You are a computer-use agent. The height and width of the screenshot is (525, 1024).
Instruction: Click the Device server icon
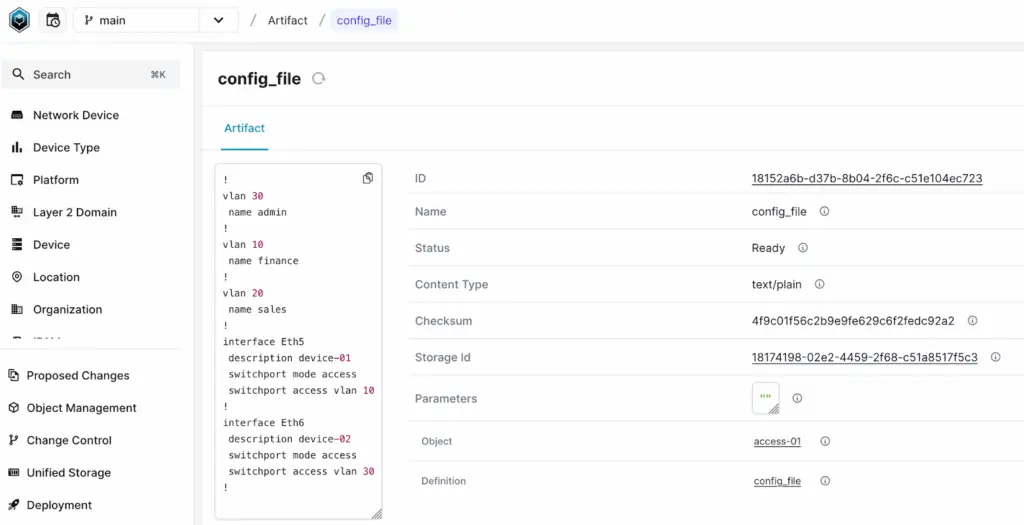click(x=17, y=244)
